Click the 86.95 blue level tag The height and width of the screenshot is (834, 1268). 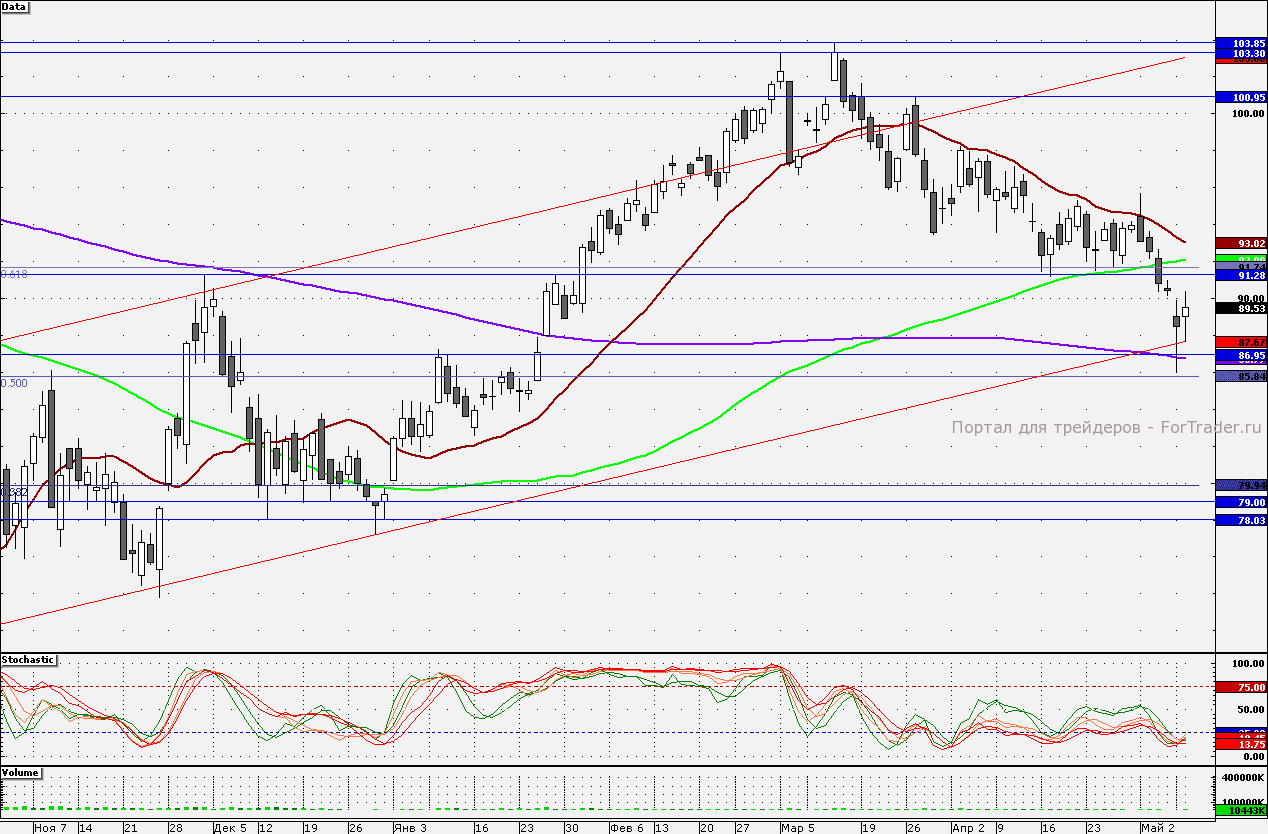[x=1240, y=355]
